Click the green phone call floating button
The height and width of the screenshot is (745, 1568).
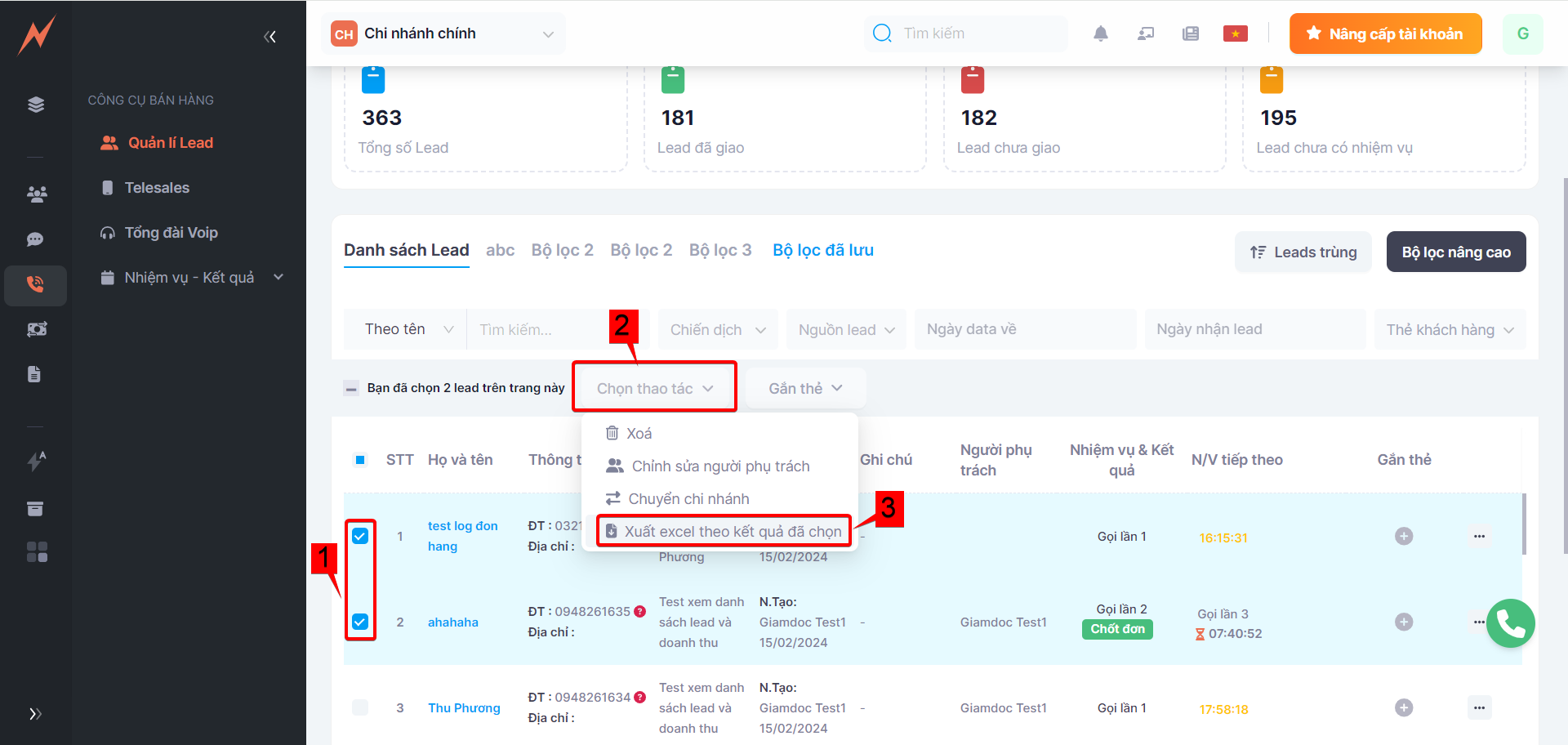tap(1510, 623)
